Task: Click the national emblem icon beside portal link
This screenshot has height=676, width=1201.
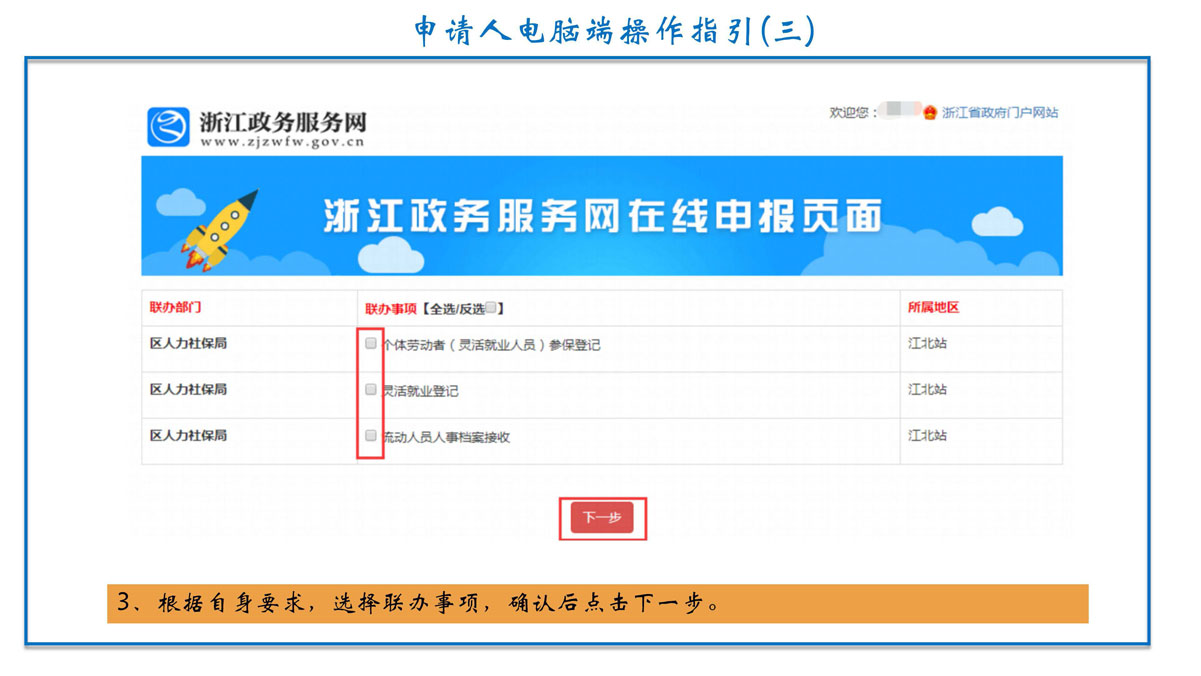Action: click(930, 113)
